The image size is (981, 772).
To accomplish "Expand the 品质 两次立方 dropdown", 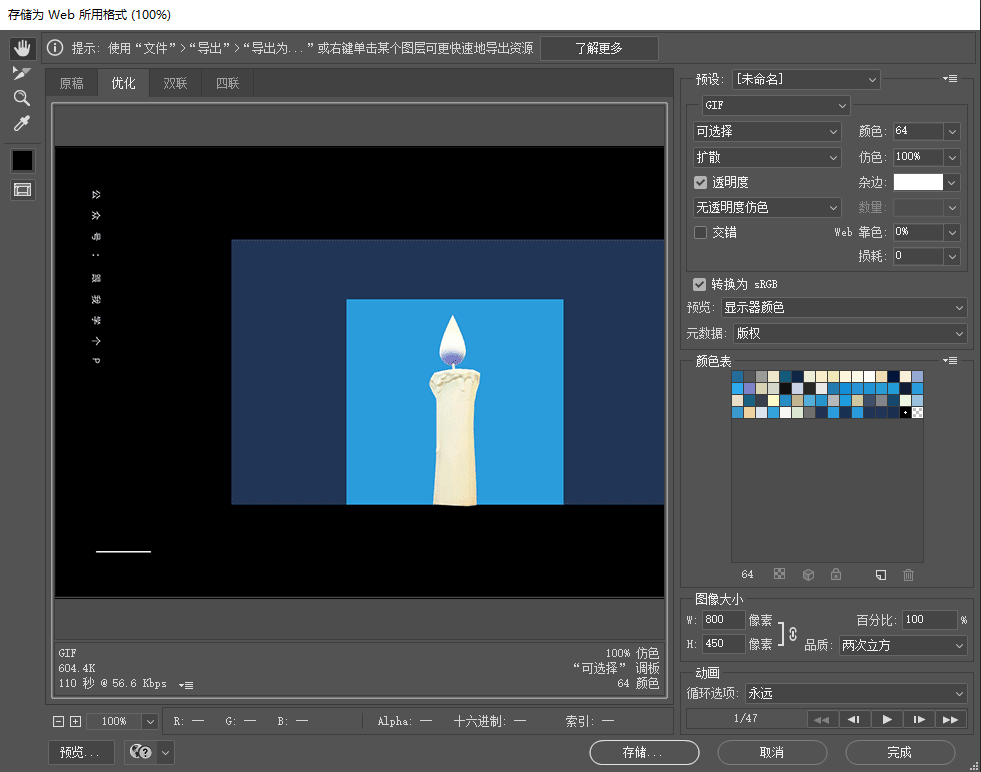I will pyautogui.click(x=903, y=645).
